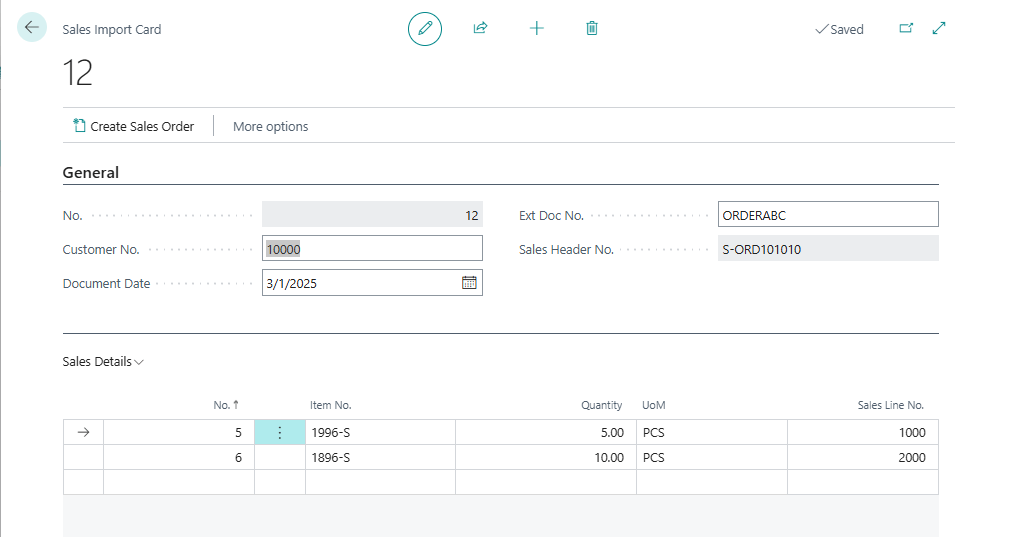Open the card in a new window
The width and height of the screenshot is (1016, 537).
click(x=906, y=29)
